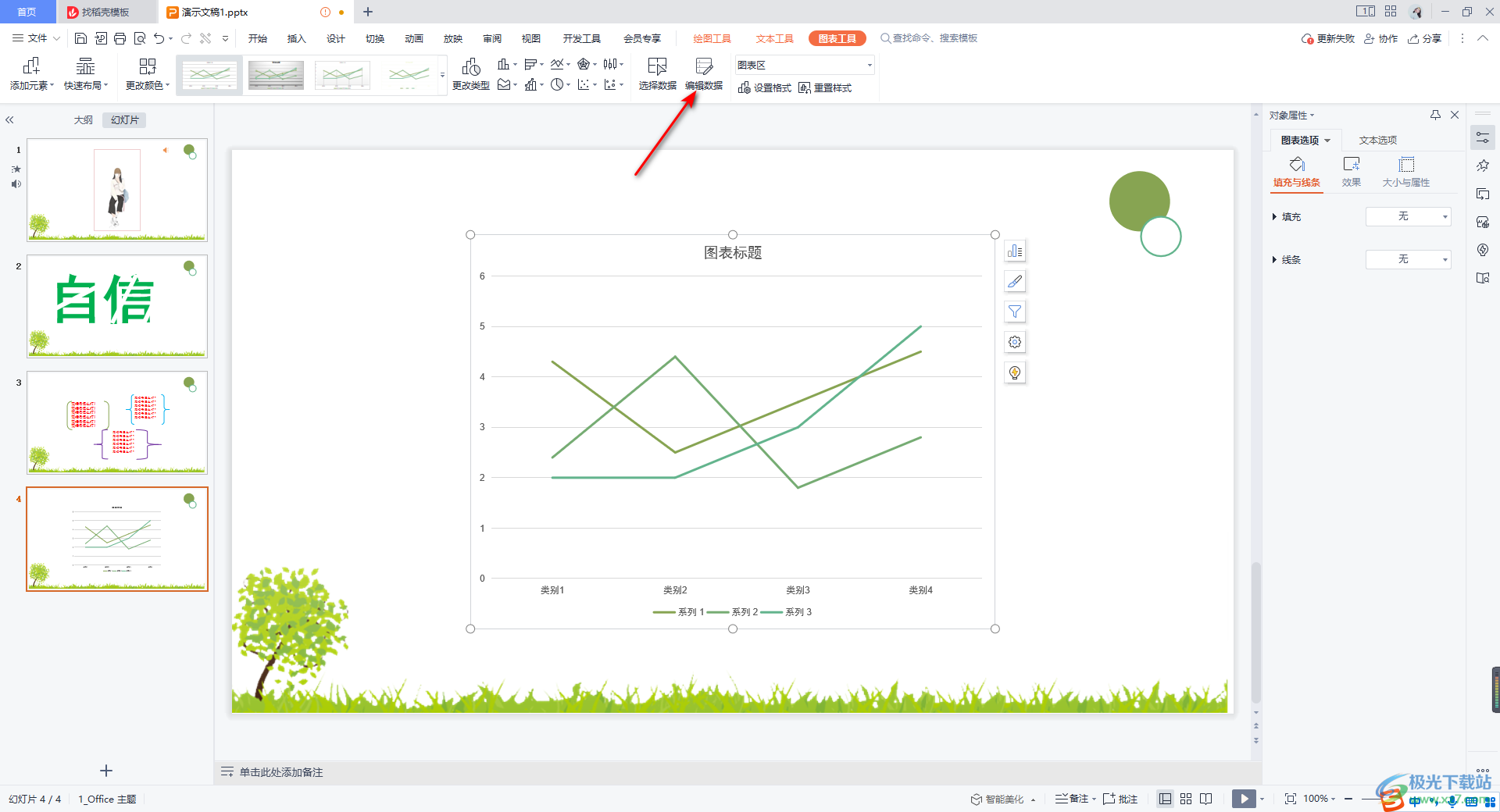The image size is (1500, 812).
Task: Click Format Selection (设置格式) button
Action: (765, 87)
